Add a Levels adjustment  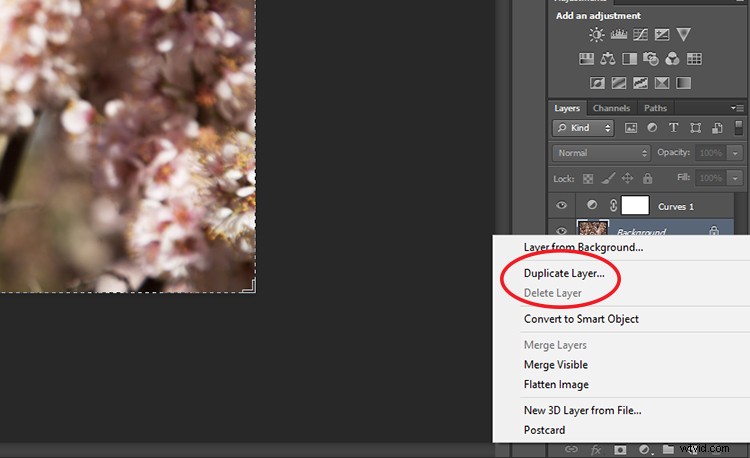618,34
